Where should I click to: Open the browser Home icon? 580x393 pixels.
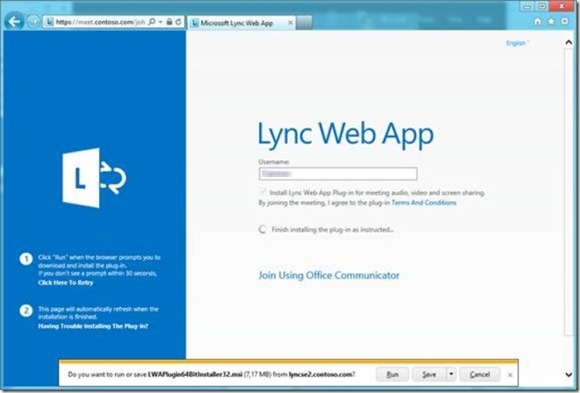[x=537, y=21]
